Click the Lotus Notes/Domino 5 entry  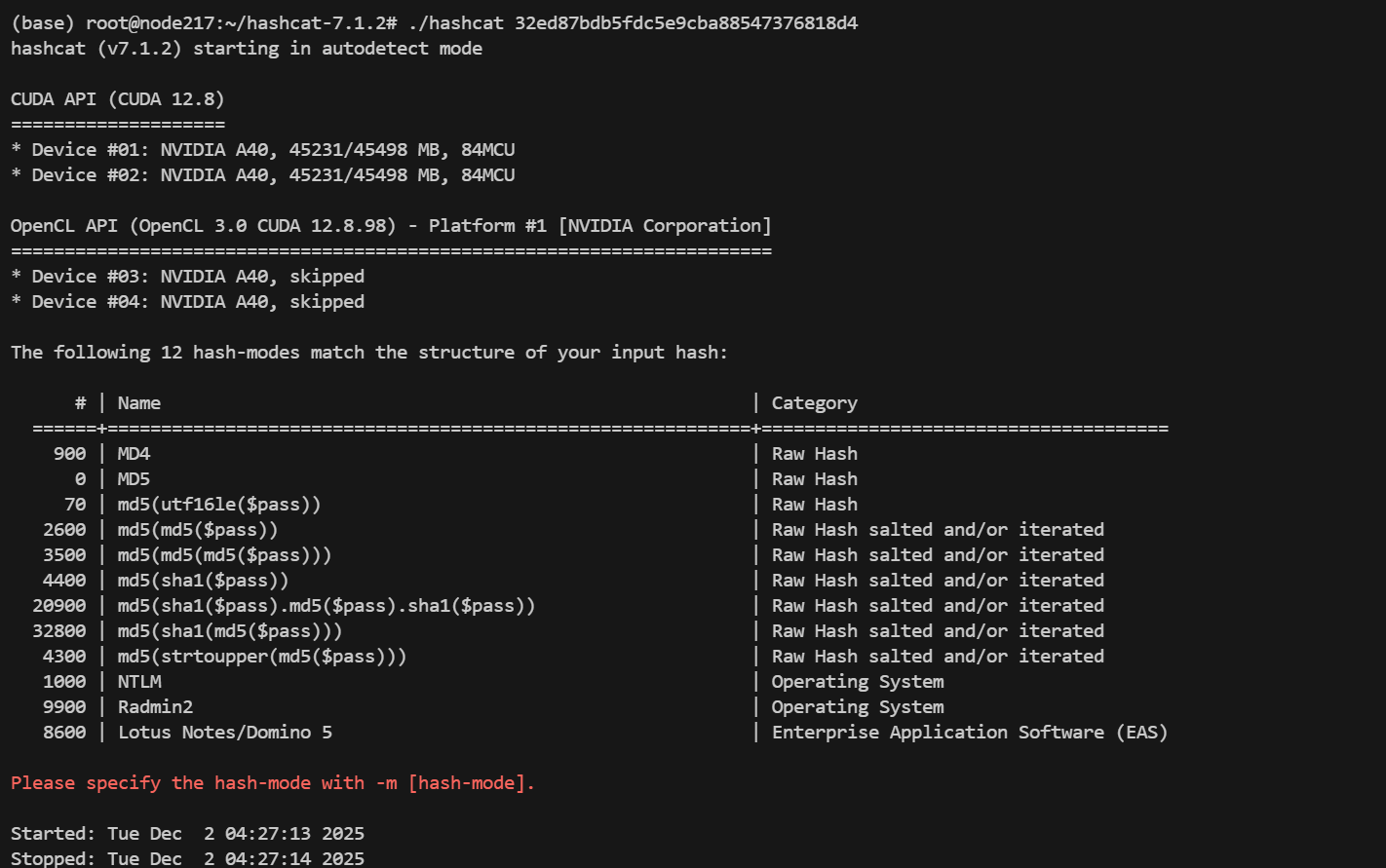pos(224,733)
